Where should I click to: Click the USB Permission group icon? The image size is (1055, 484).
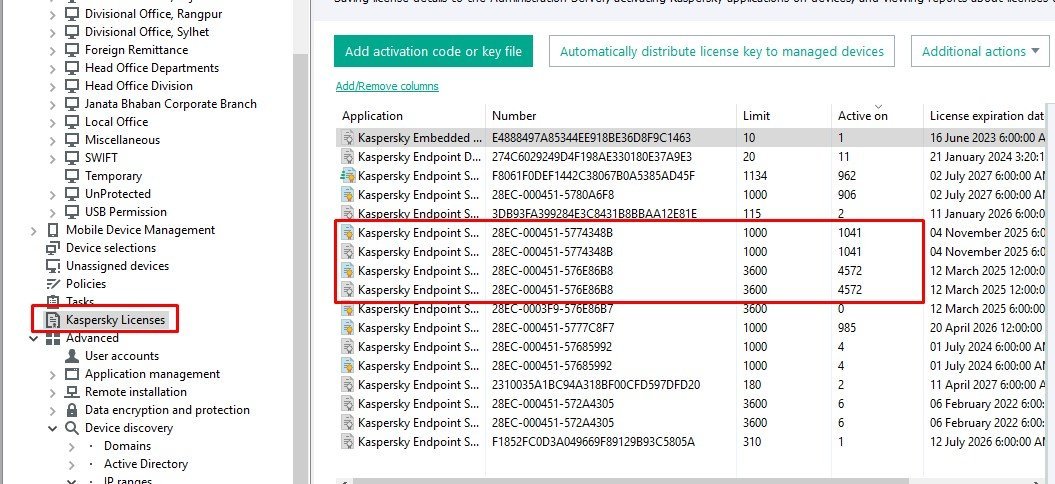(72, 211)
